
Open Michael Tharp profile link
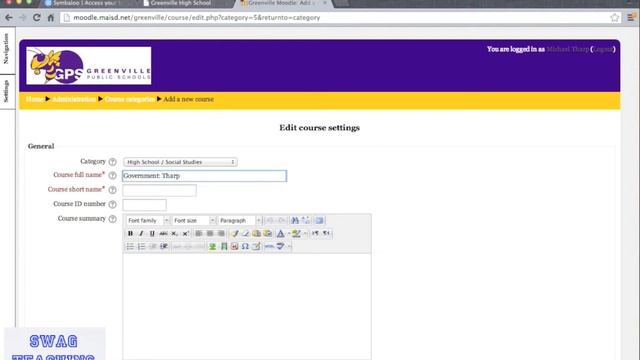567,49
